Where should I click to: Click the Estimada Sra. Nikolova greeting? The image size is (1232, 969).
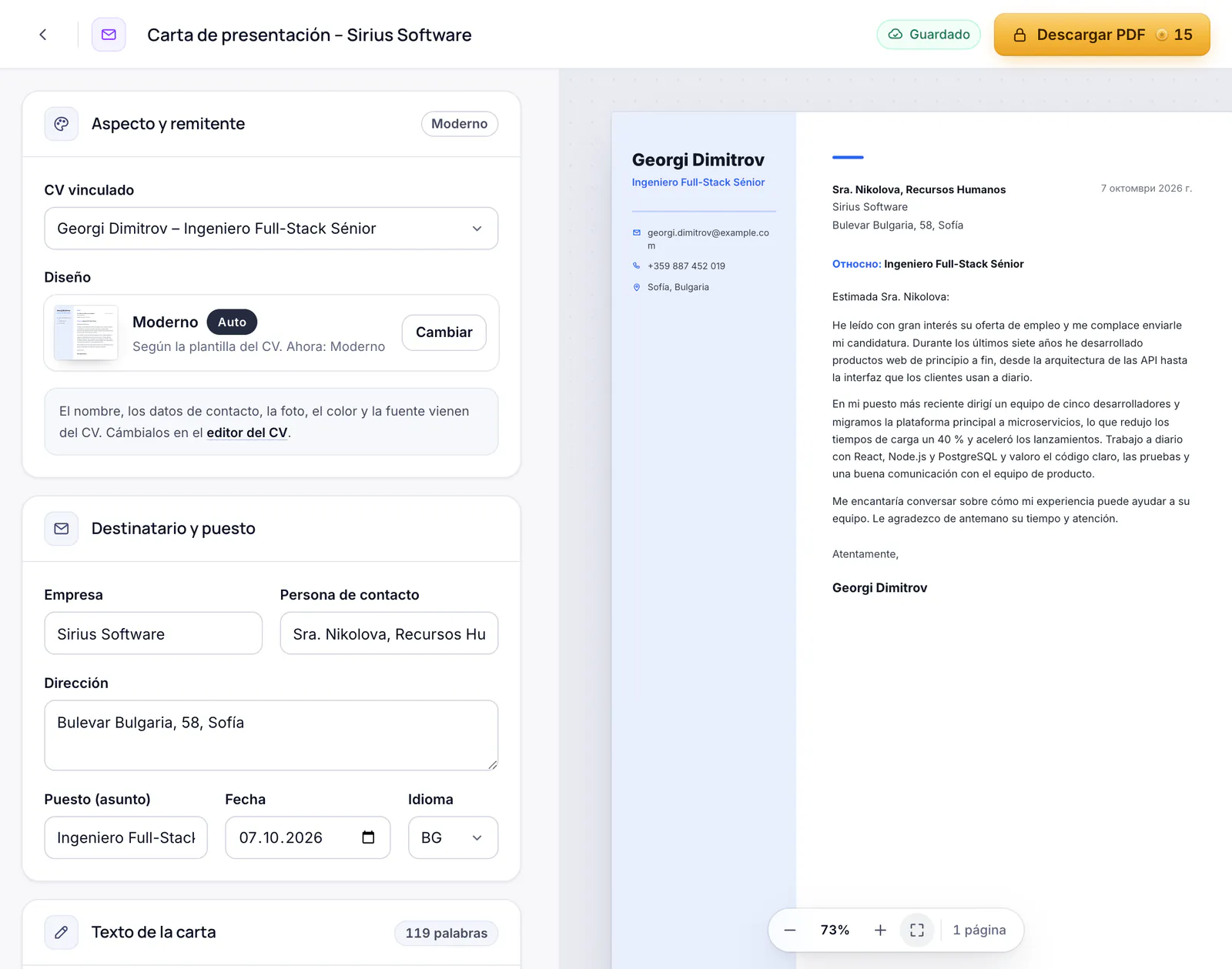891,297
